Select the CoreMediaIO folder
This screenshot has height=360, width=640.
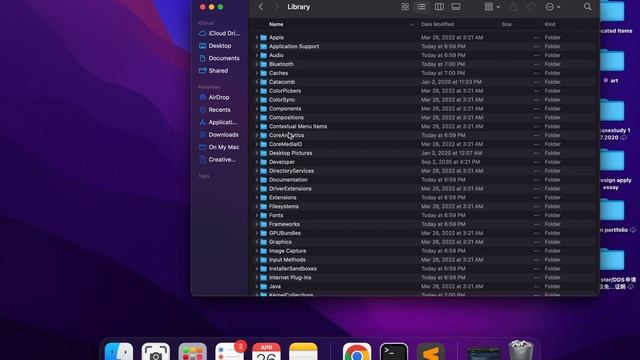(424, 144)
